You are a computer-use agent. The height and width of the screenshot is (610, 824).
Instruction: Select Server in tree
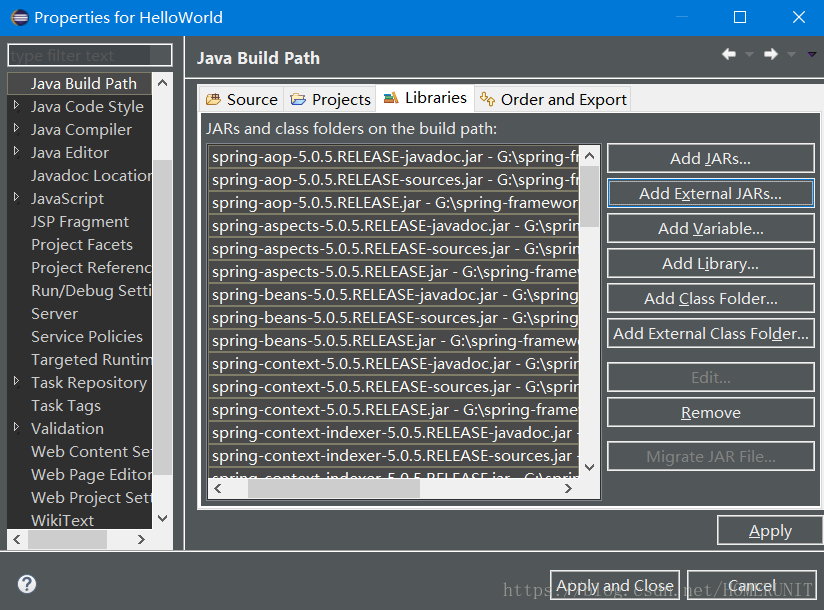55,314
